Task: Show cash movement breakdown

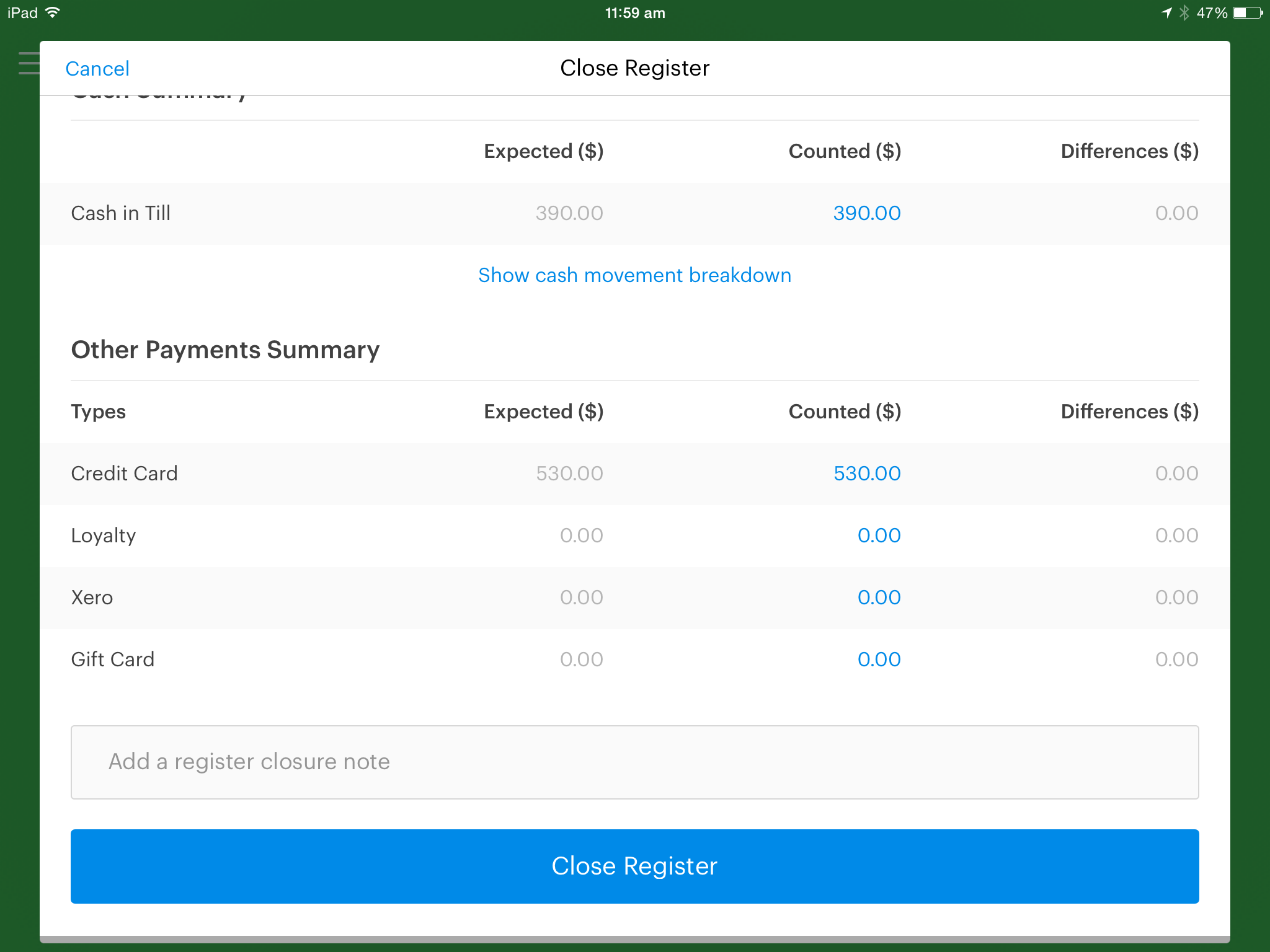Action: pyautogui.click(x=634, y=275)
